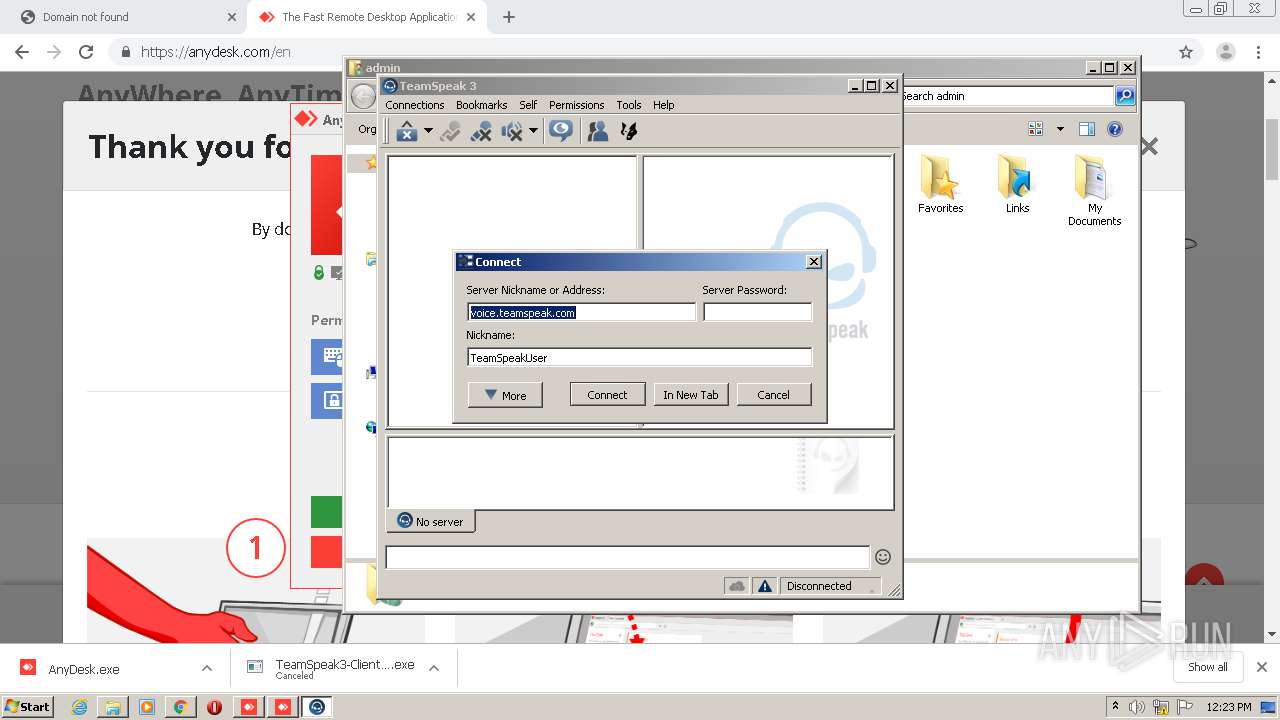Open the view options dropdown arrow in Explorer
This screenshot has width=1280, height=720.
coord(1060,129)
